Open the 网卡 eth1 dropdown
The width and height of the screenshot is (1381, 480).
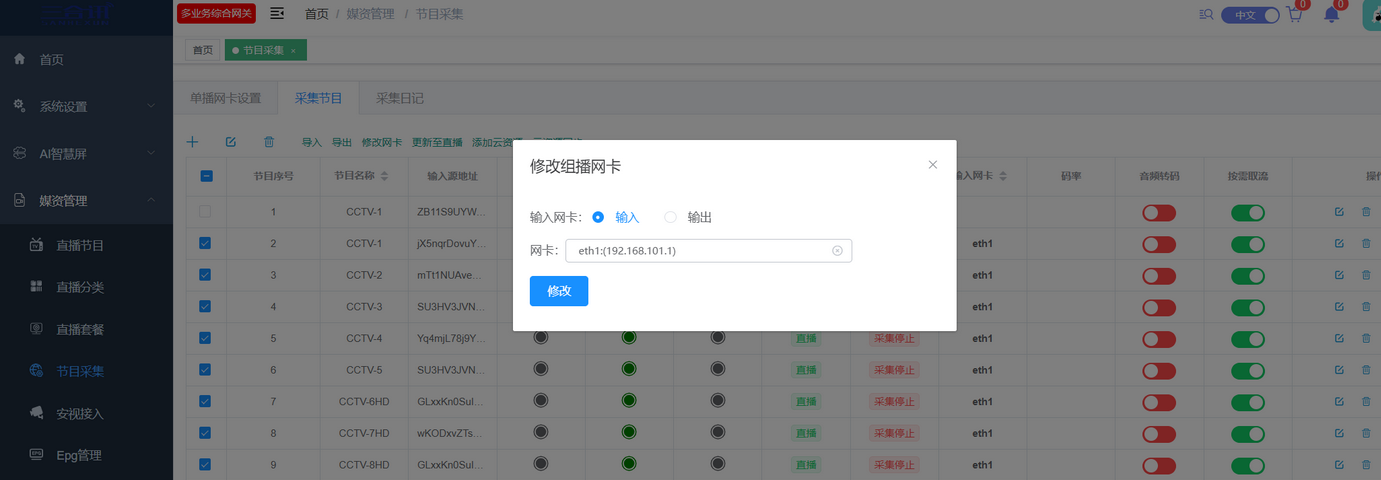coord(707,250)
